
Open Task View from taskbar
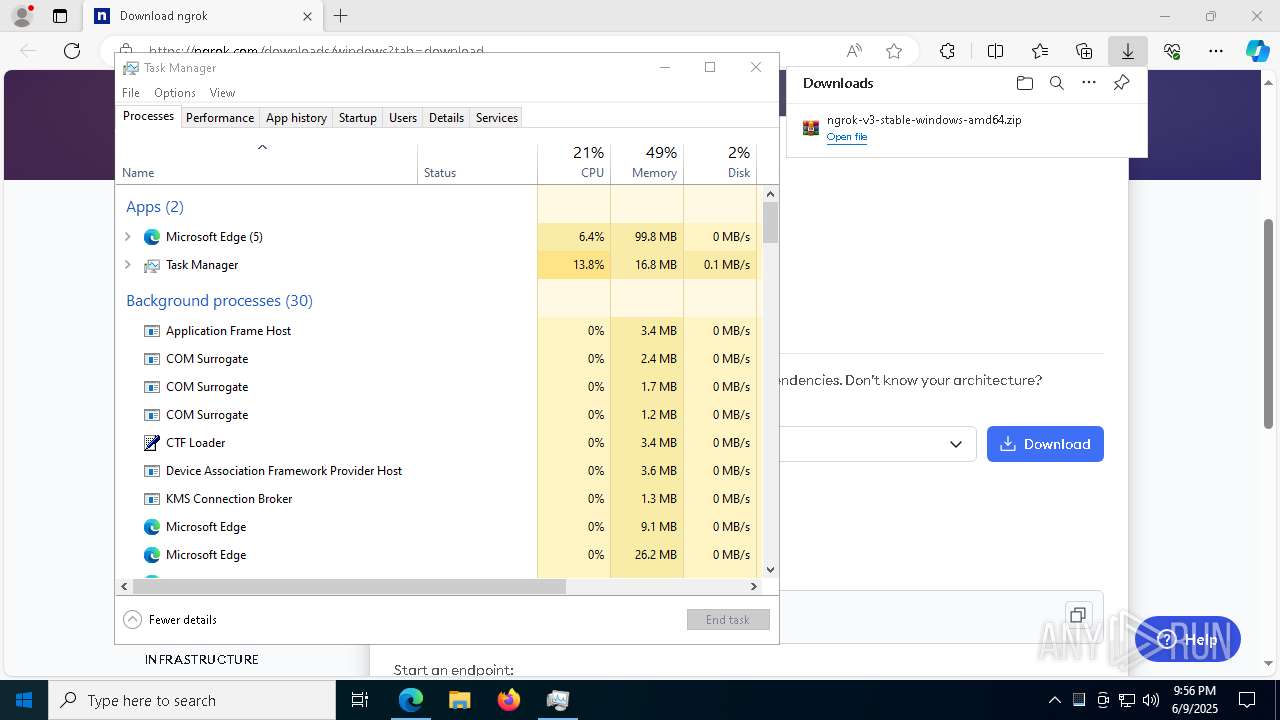(361, 700)
